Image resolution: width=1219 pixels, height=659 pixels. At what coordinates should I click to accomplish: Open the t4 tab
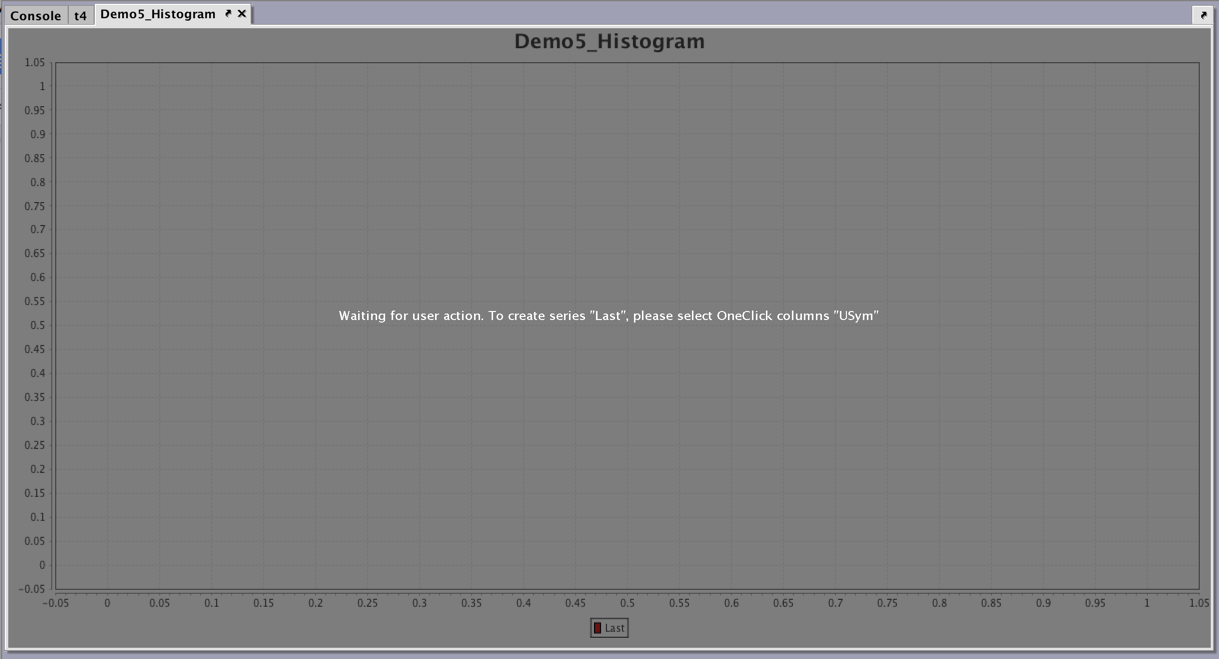coord(80,15)
